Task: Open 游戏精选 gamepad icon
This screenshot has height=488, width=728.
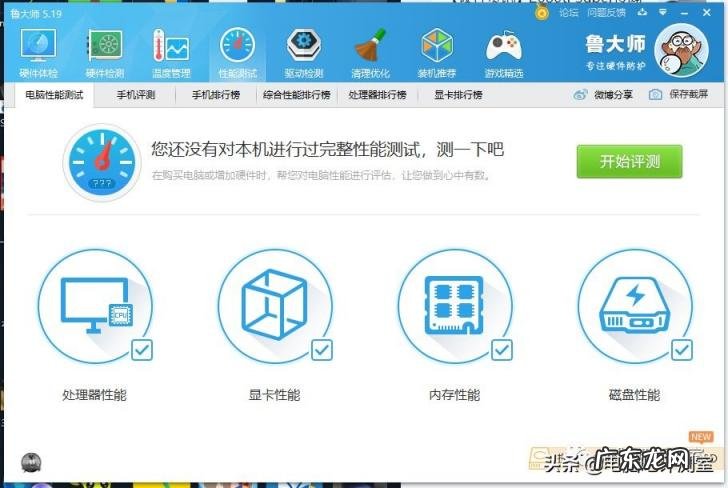Action: 504,46
